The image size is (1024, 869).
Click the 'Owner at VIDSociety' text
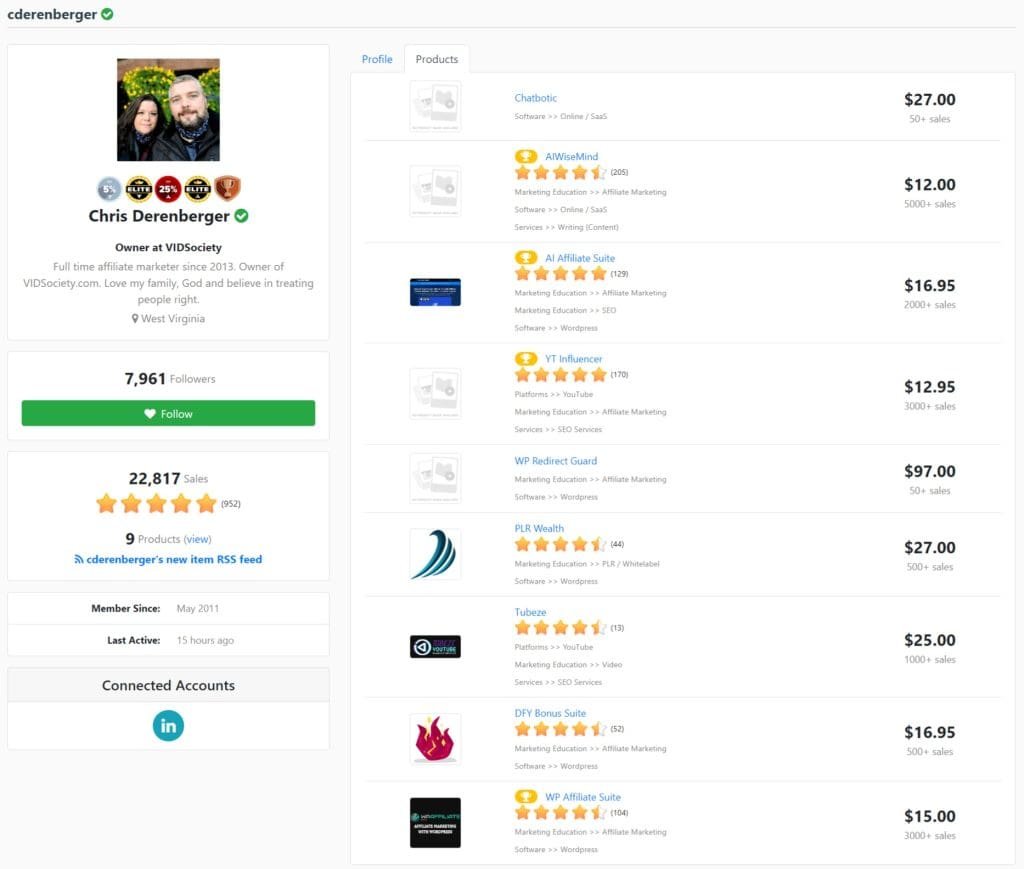(x=168, y=247)
